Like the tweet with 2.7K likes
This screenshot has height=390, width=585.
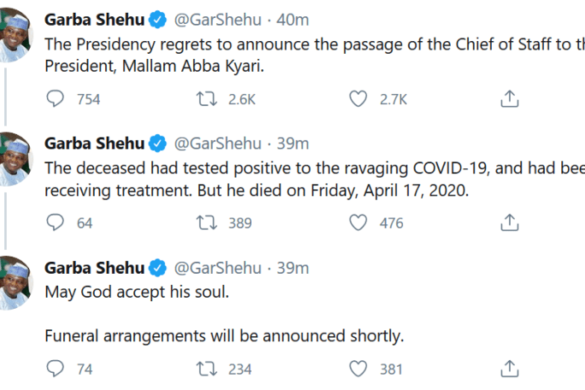click(x=358, y=99)
